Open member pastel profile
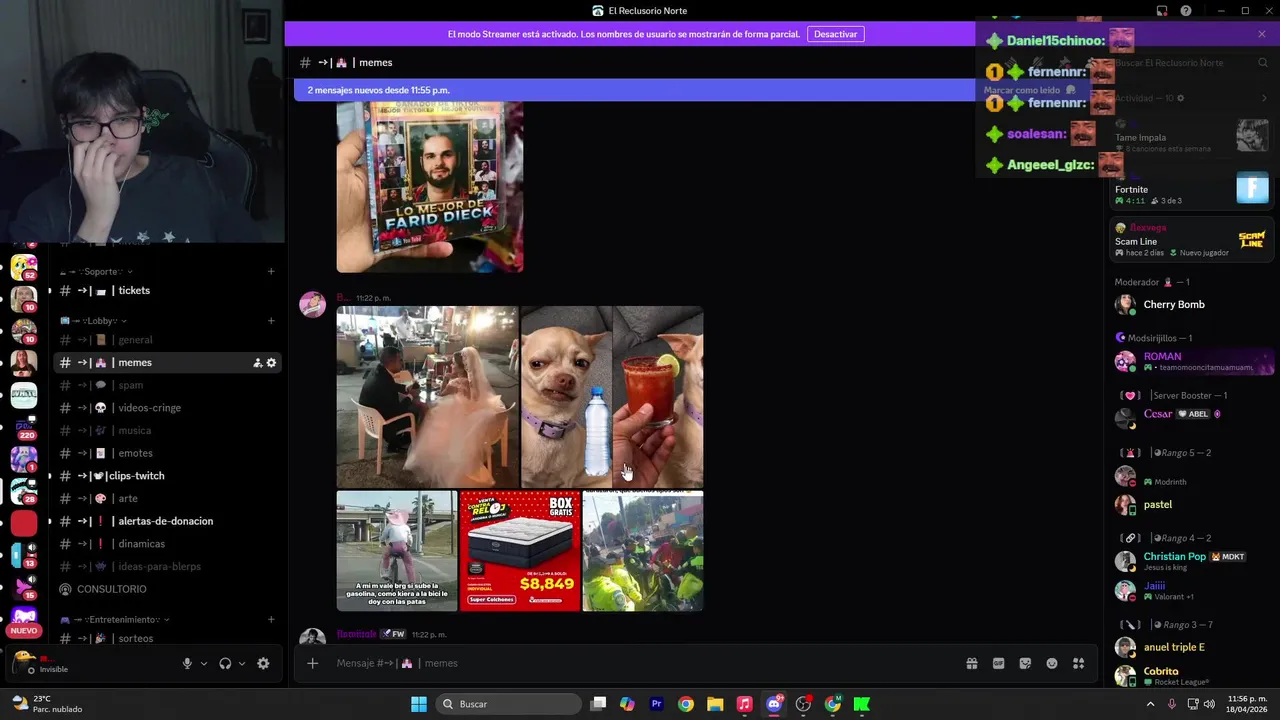 tap(1192, 505)
